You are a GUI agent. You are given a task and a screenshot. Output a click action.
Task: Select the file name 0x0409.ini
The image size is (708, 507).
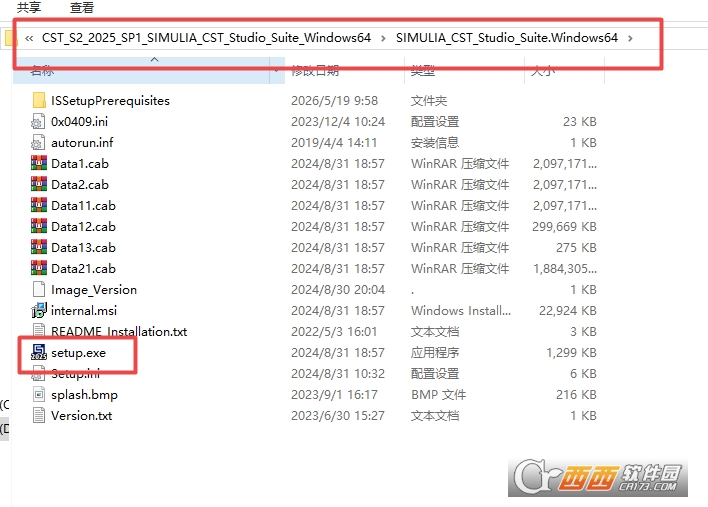pos(79,121)
